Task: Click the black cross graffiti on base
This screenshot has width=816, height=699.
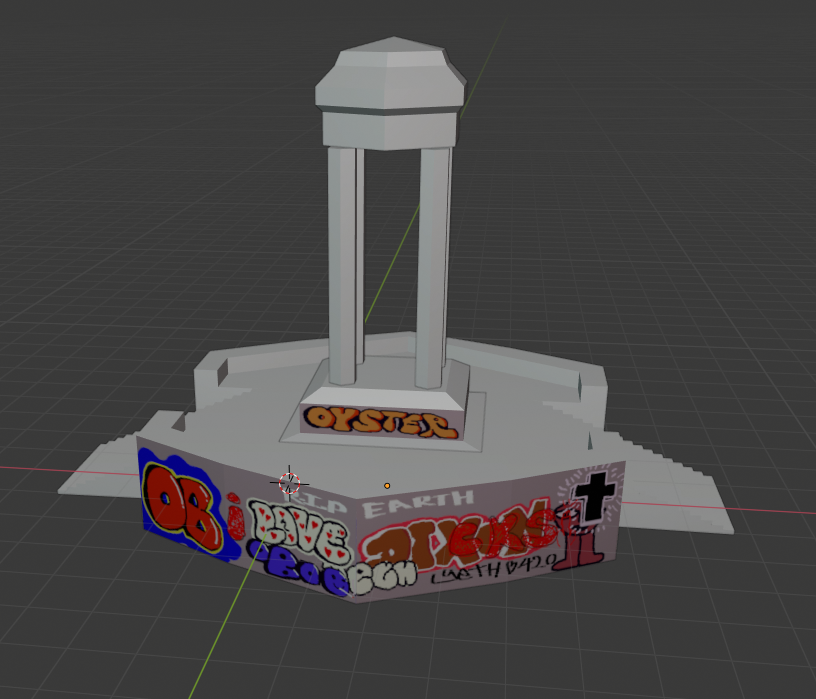Action: [593, 497]
